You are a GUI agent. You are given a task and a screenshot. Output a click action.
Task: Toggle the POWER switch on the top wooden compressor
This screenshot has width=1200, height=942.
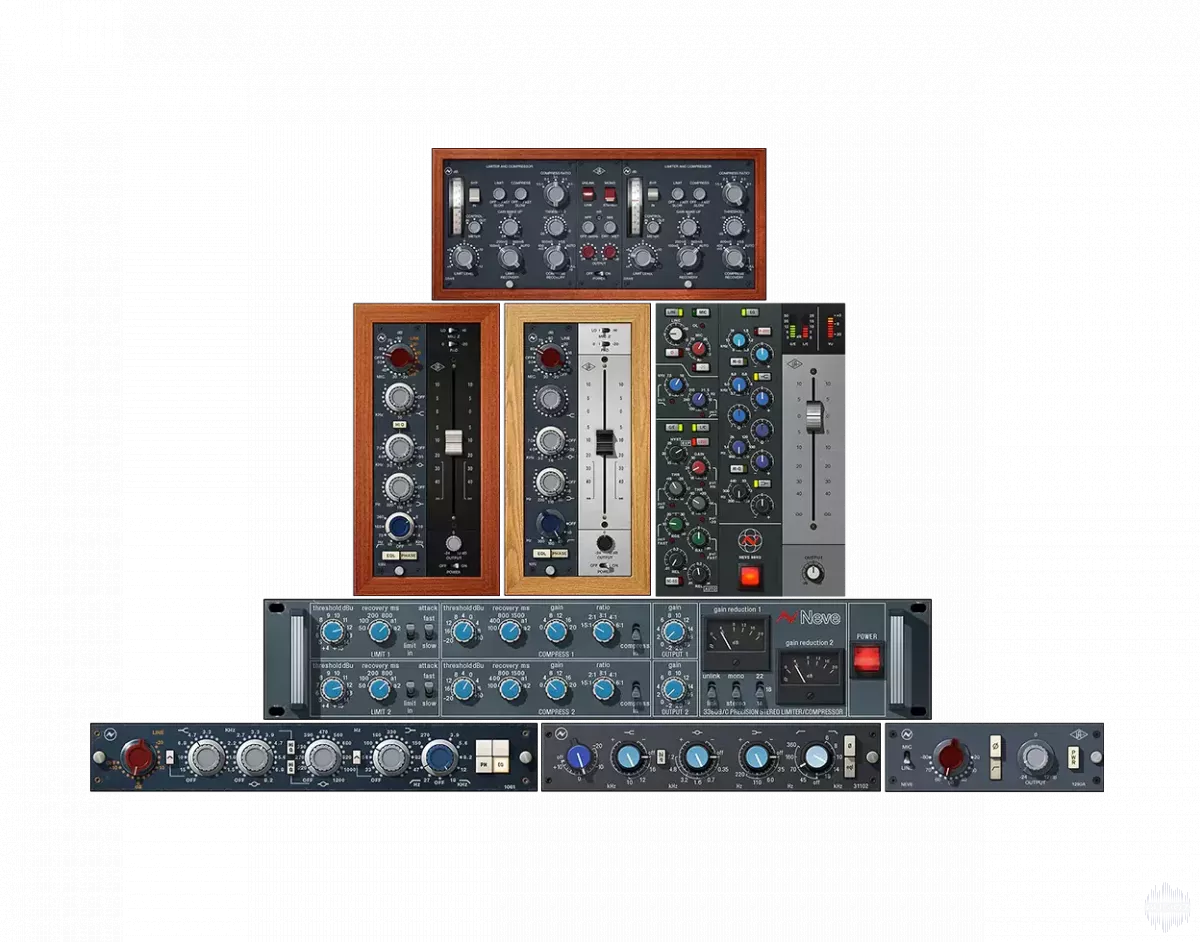[599, 273]
